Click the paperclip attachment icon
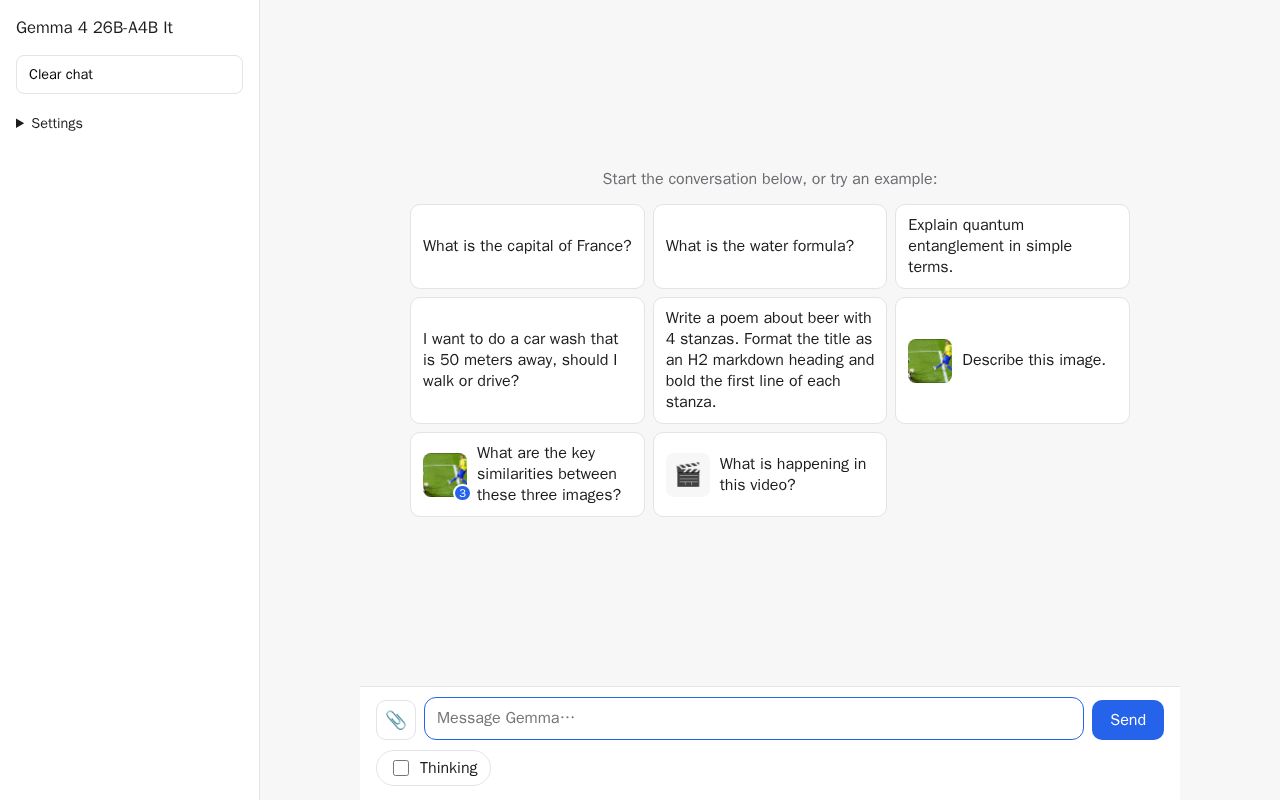This screenshot has width=1280, height=800. [396, 720]
